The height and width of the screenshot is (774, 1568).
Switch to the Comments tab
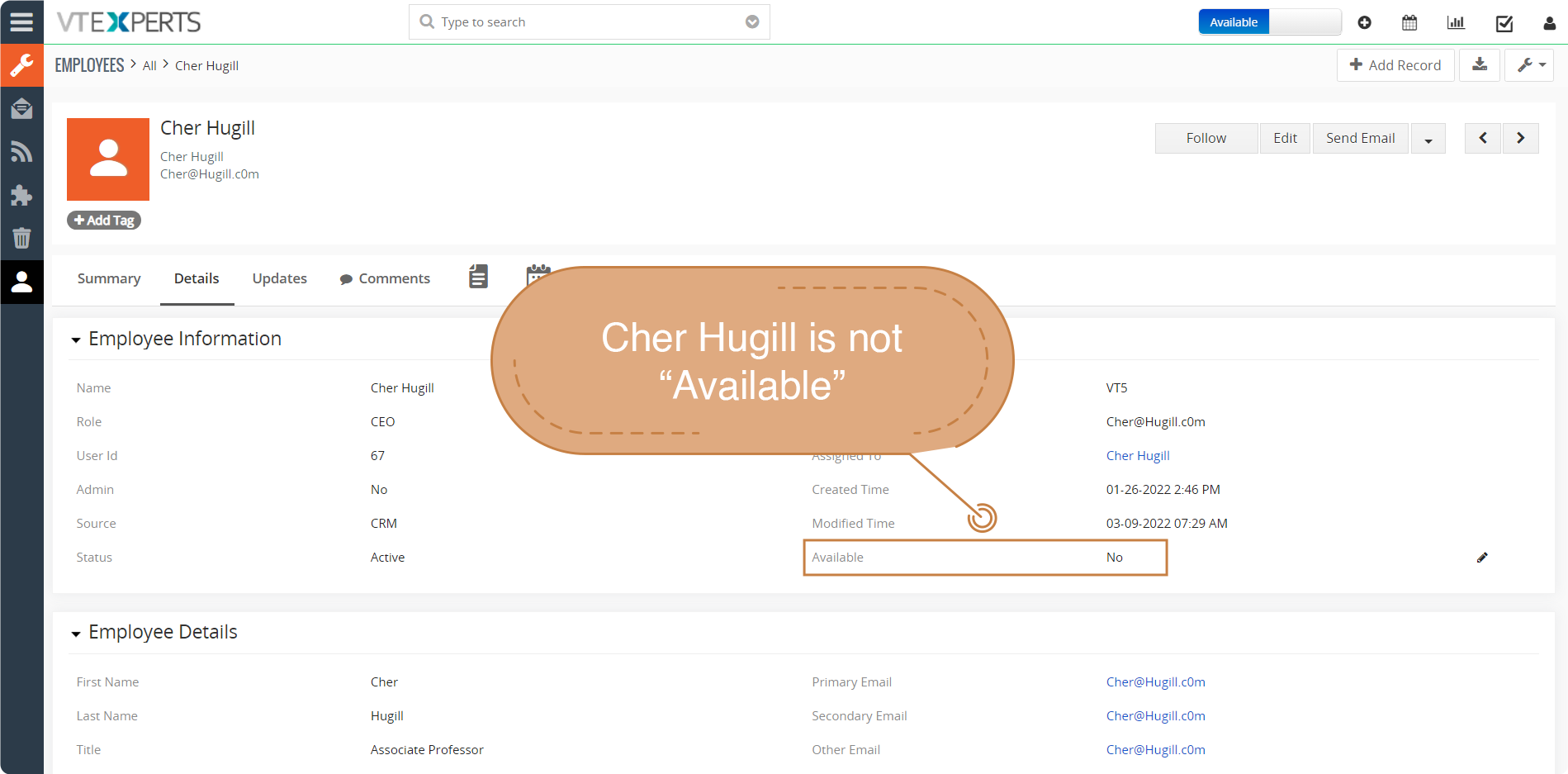pyautogui.click(x=385, y=278)
